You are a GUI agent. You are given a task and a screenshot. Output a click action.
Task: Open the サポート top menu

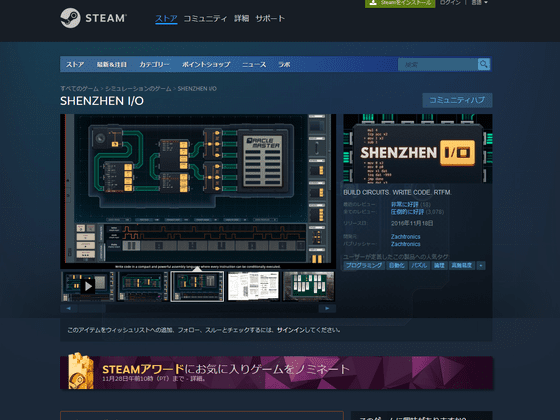[x=270, y=19]
